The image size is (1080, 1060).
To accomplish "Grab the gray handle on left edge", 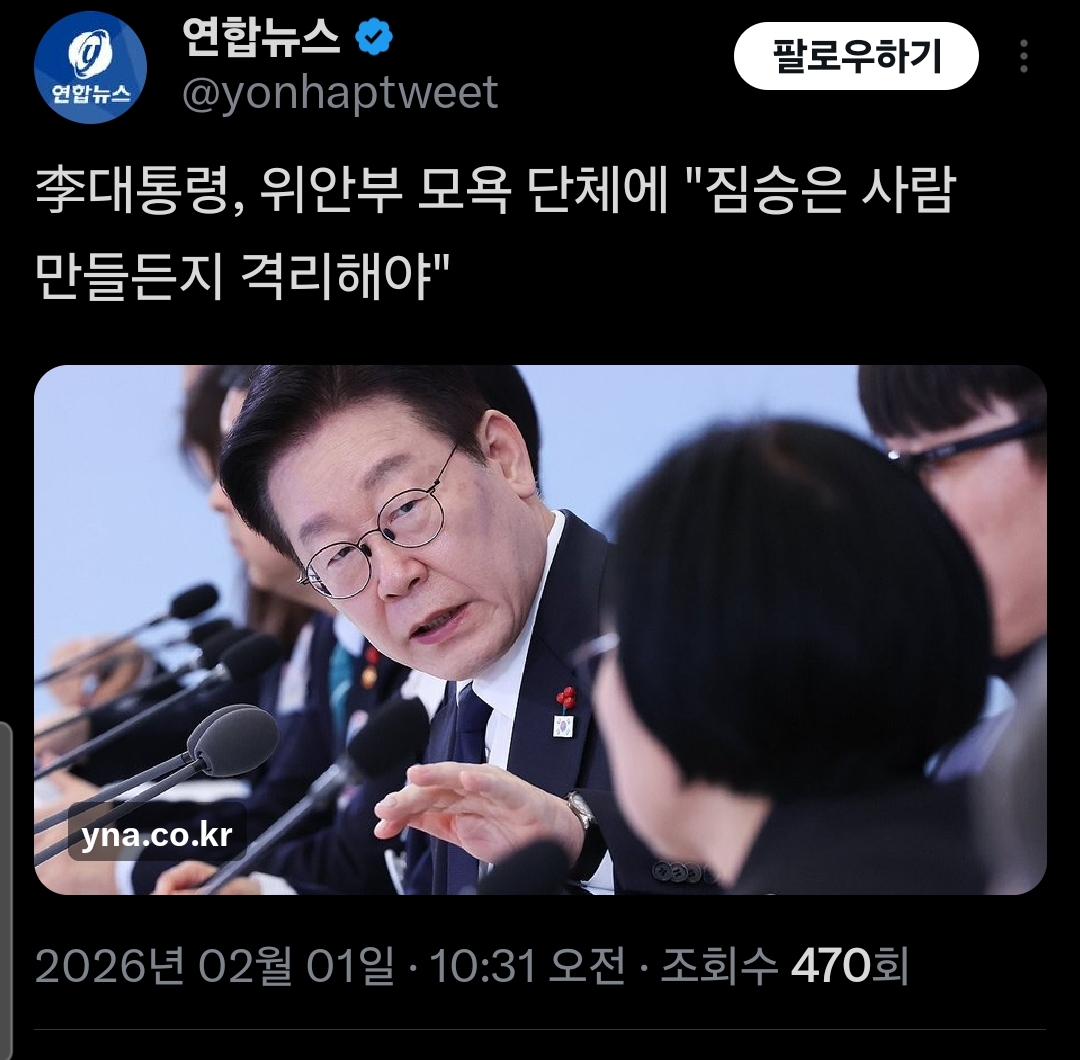I will coord(6,888).
